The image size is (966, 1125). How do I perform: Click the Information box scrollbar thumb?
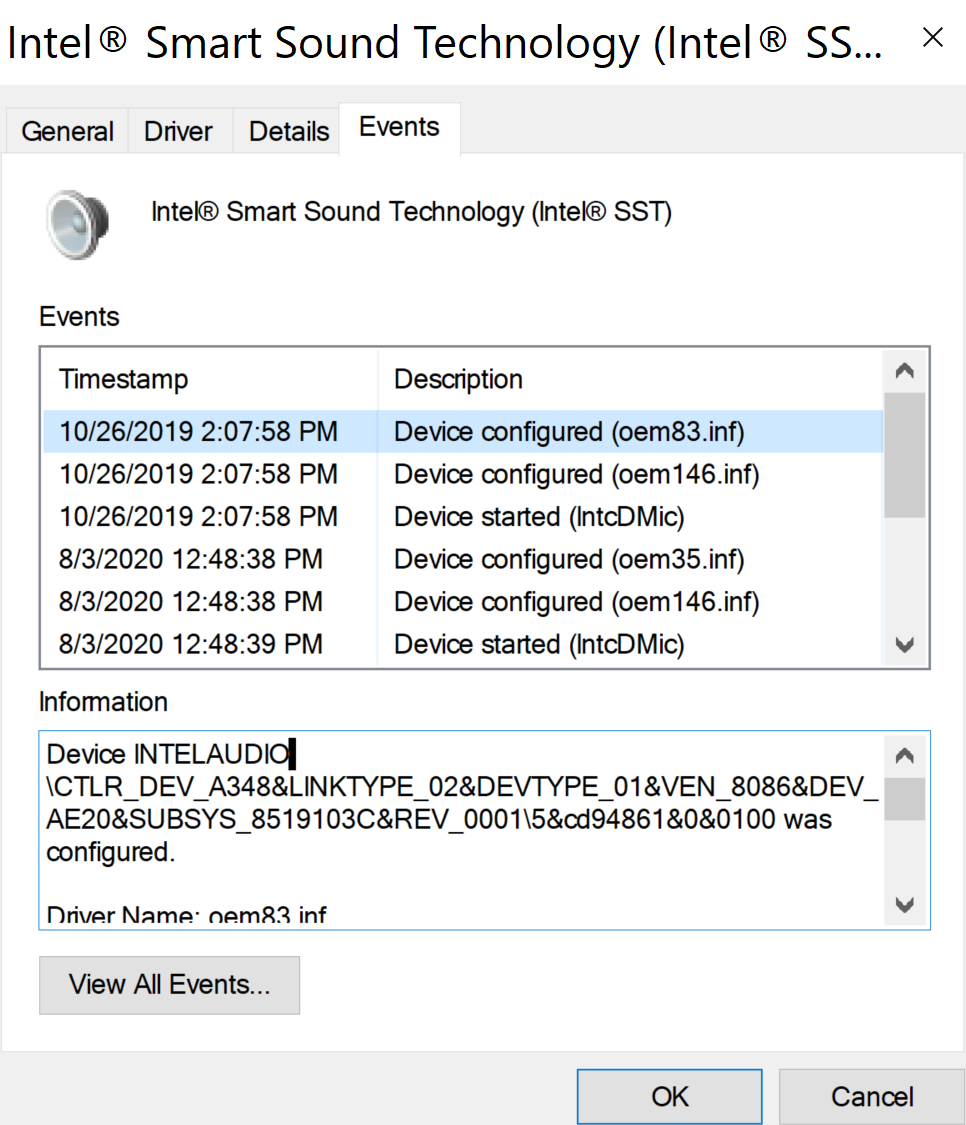(x=904, y=799)
